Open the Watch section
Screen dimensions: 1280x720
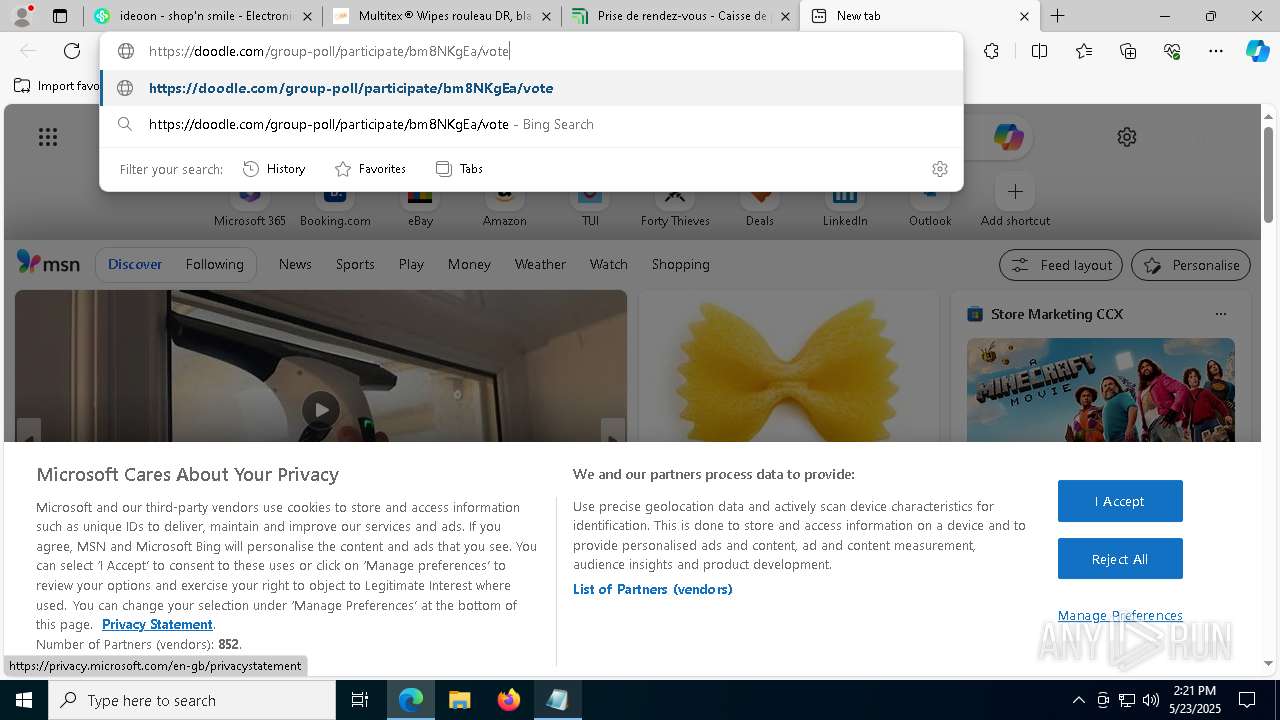coord(608,264)
